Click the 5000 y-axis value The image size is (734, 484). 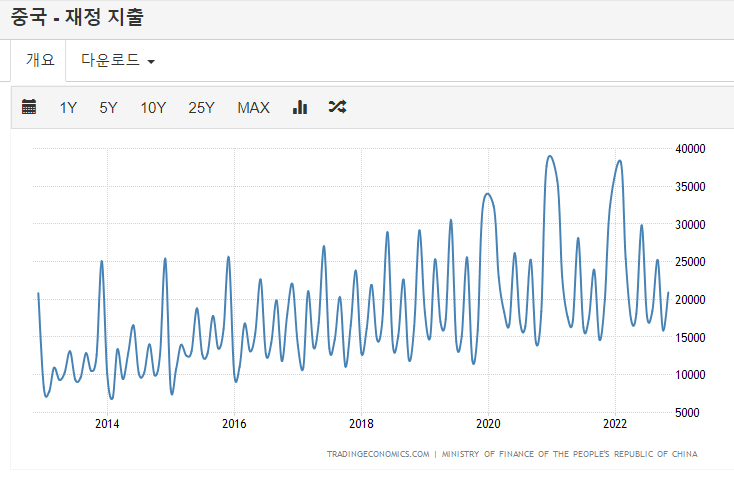pyautogui.click(x=687, y=412)
